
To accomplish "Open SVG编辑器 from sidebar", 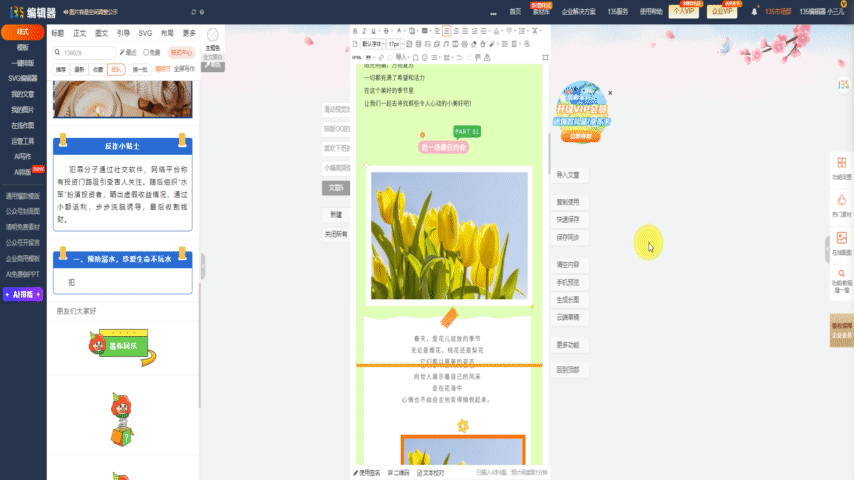I will 23,78.
